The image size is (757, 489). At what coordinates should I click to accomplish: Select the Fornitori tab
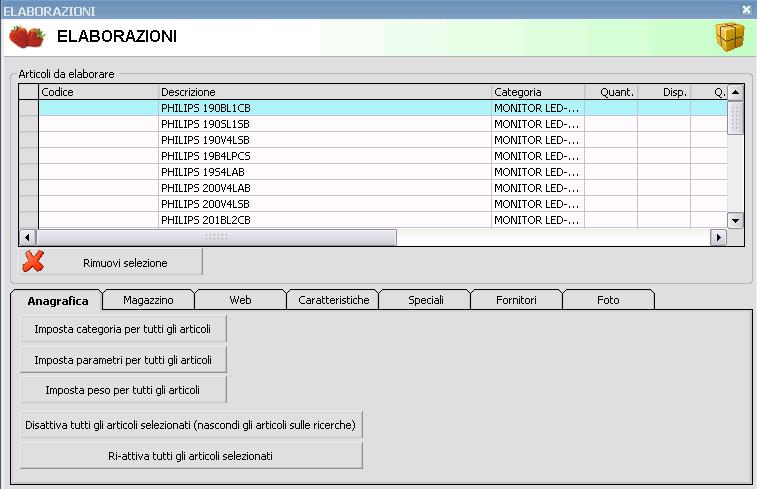click(x=516, y=300)
